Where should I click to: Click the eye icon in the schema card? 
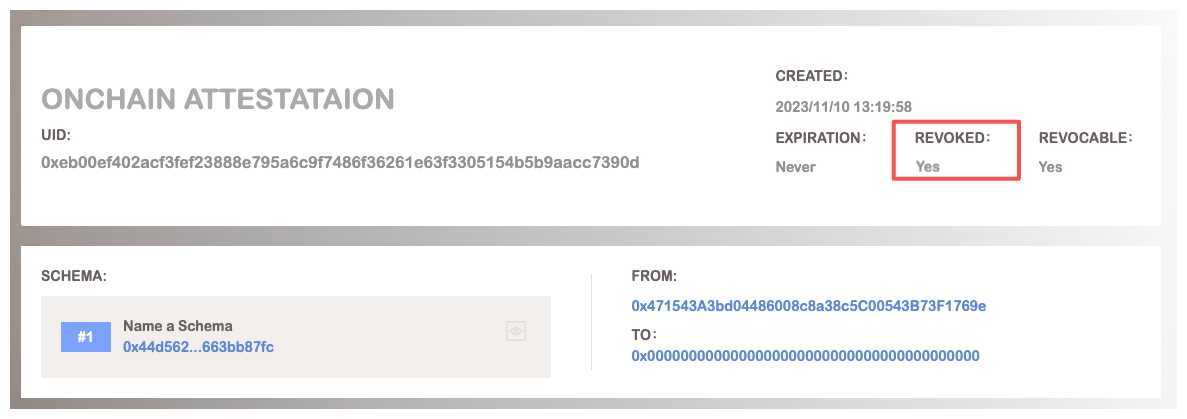[x=516, y=331]
